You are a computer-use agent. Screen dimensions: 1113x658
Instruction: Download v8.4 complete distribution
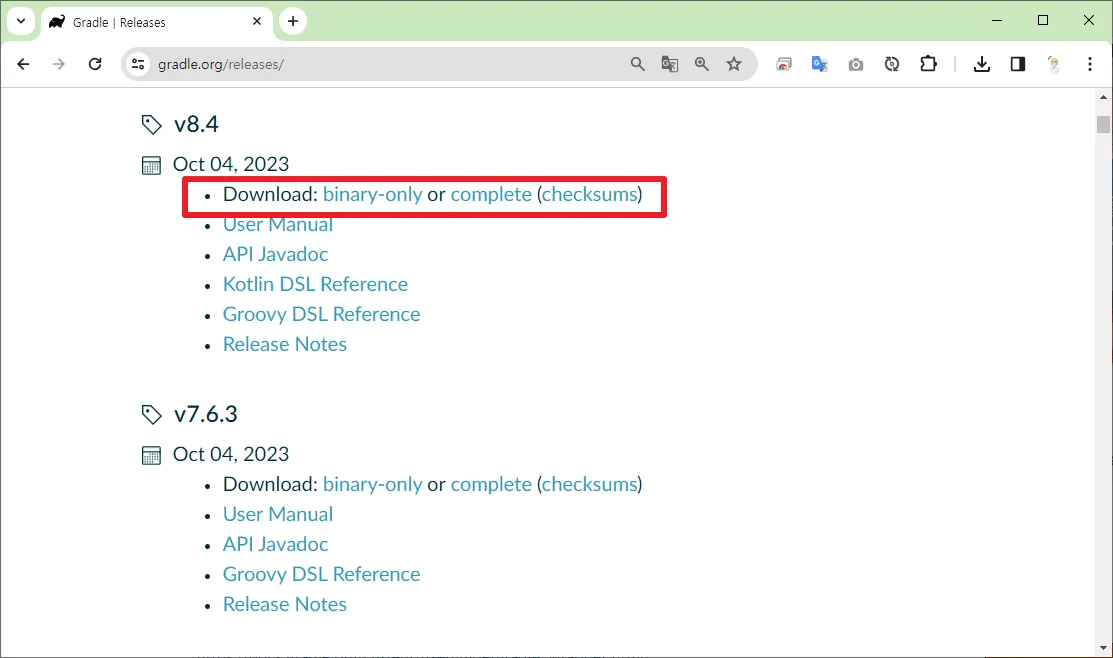(x=490, y=194)
